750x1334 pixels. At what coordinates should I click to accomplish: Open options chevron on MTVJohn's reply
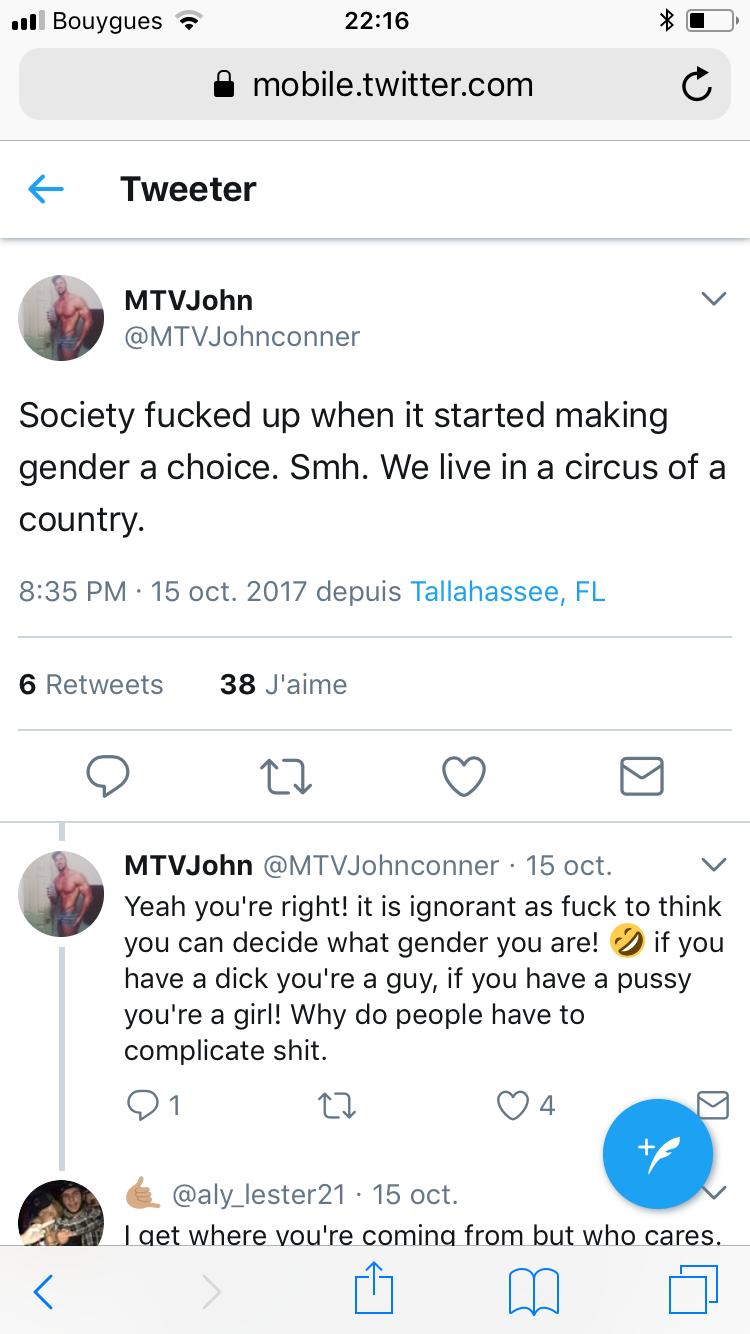point(713,864)
